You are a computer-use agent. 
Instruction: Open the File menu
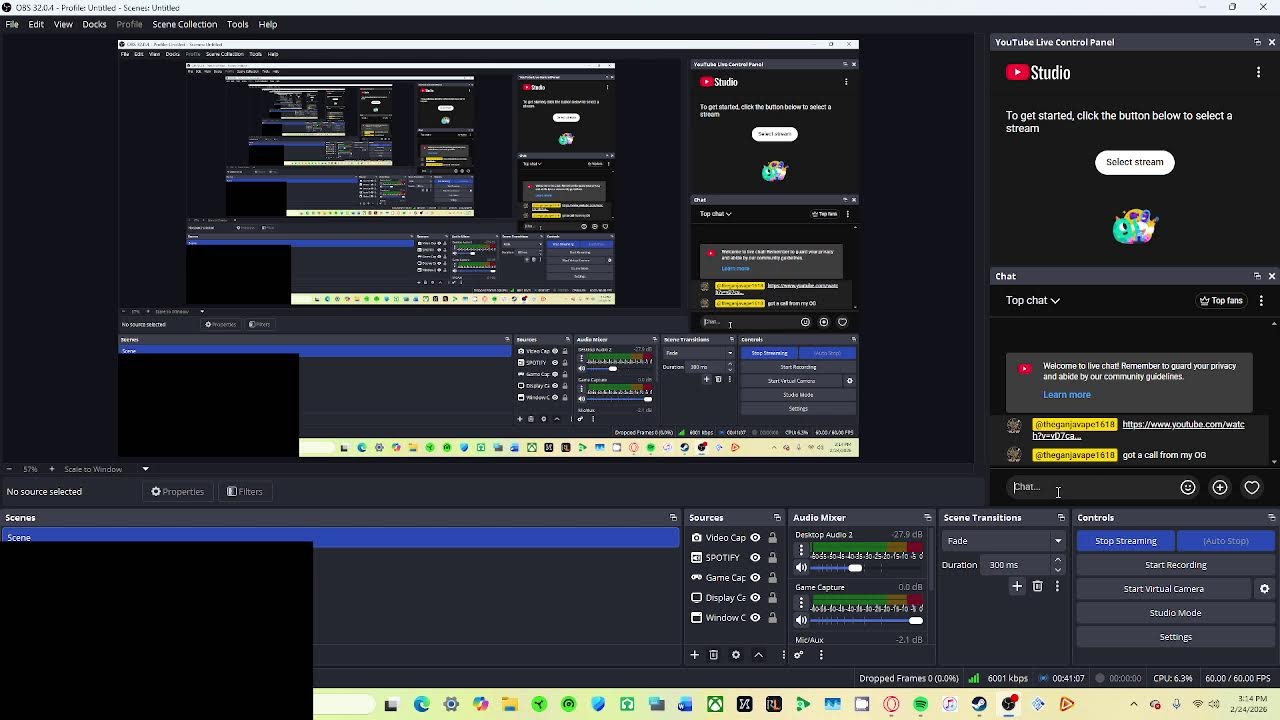click(x=12, y=24)
